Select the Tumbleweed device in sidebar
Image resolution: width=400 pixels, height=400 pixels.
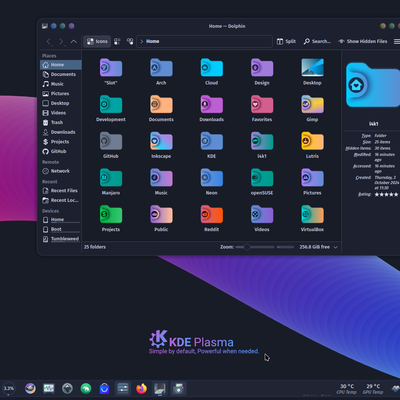(61, 239)
